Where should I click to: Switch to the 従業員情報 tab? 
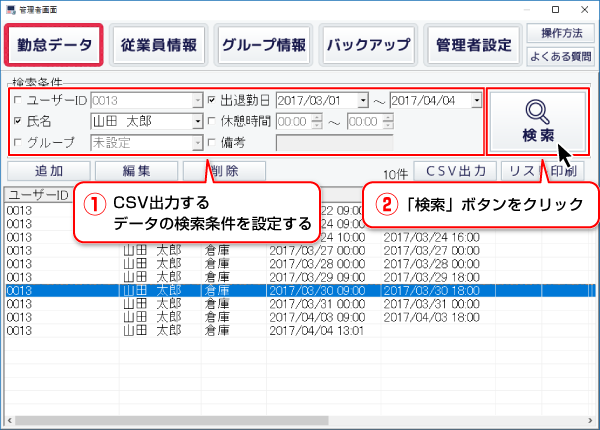click(158, 45)
